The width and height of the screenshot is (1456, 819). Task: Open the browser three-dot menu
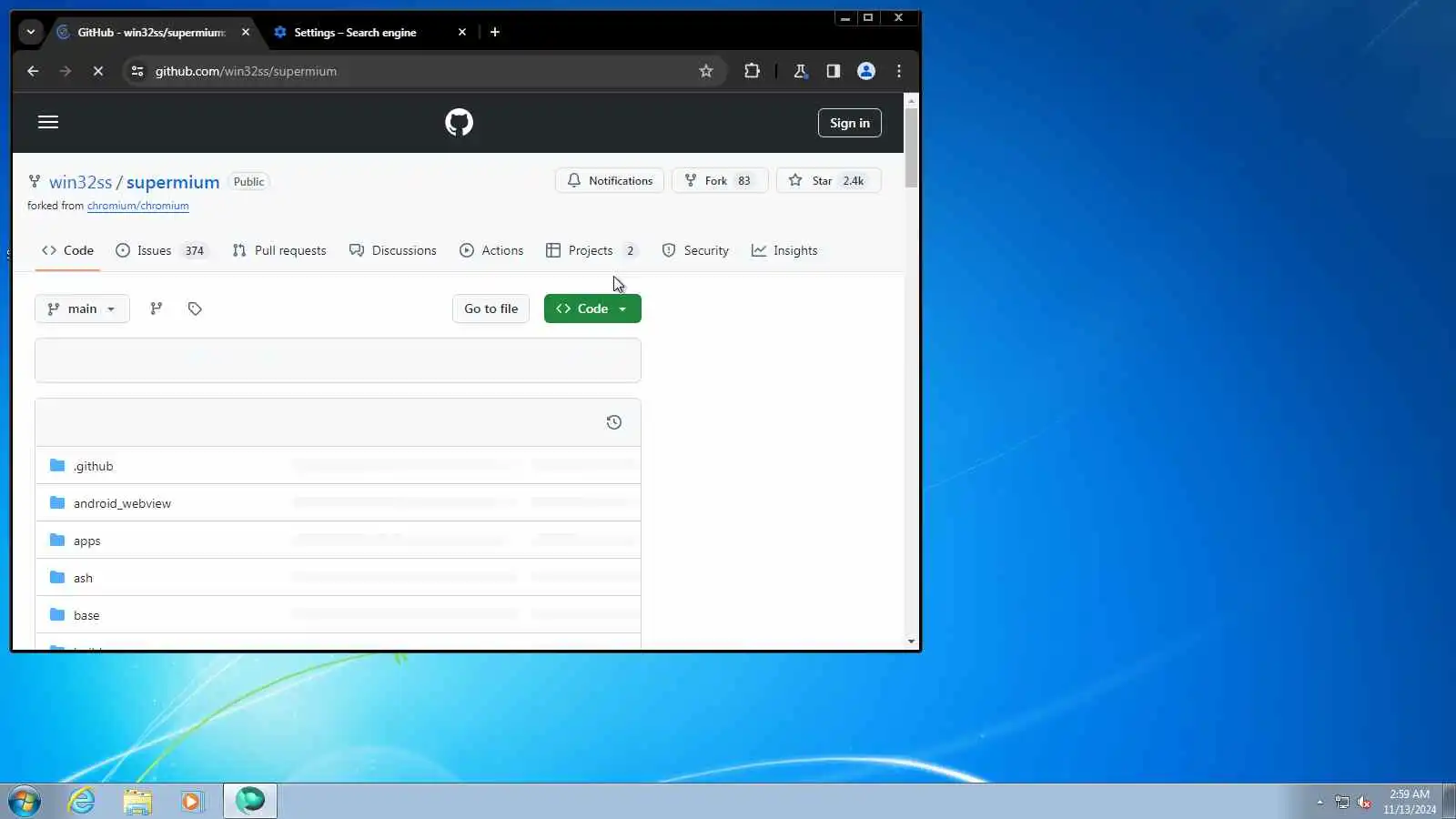899,71
